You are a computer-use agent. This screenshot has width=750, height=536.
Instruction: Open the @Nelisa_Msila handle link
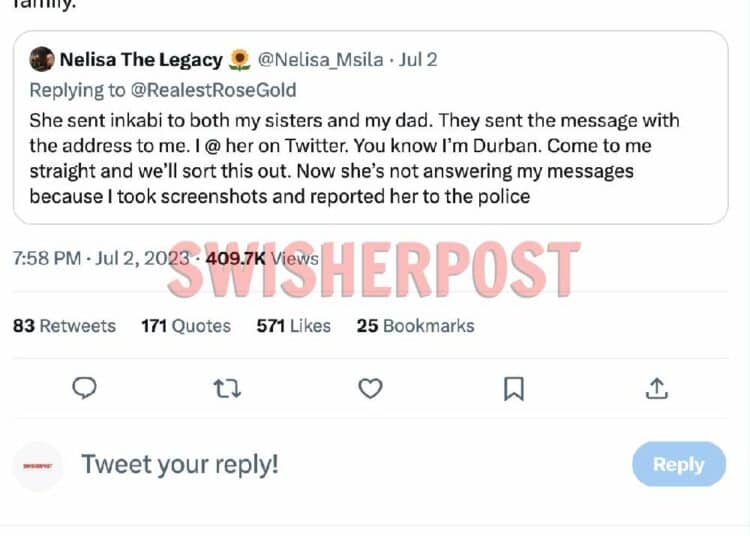320,60
